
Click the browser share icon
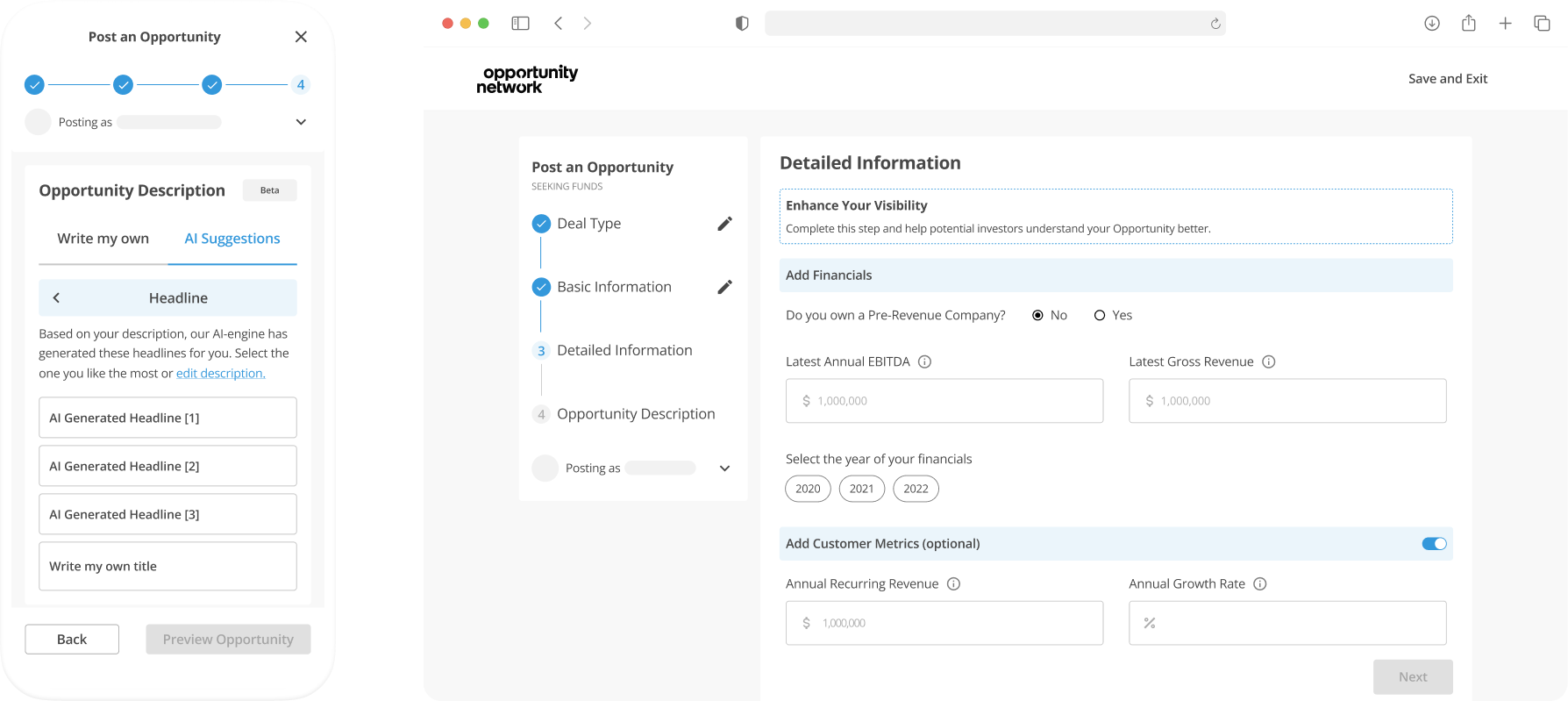[1469, 24]
